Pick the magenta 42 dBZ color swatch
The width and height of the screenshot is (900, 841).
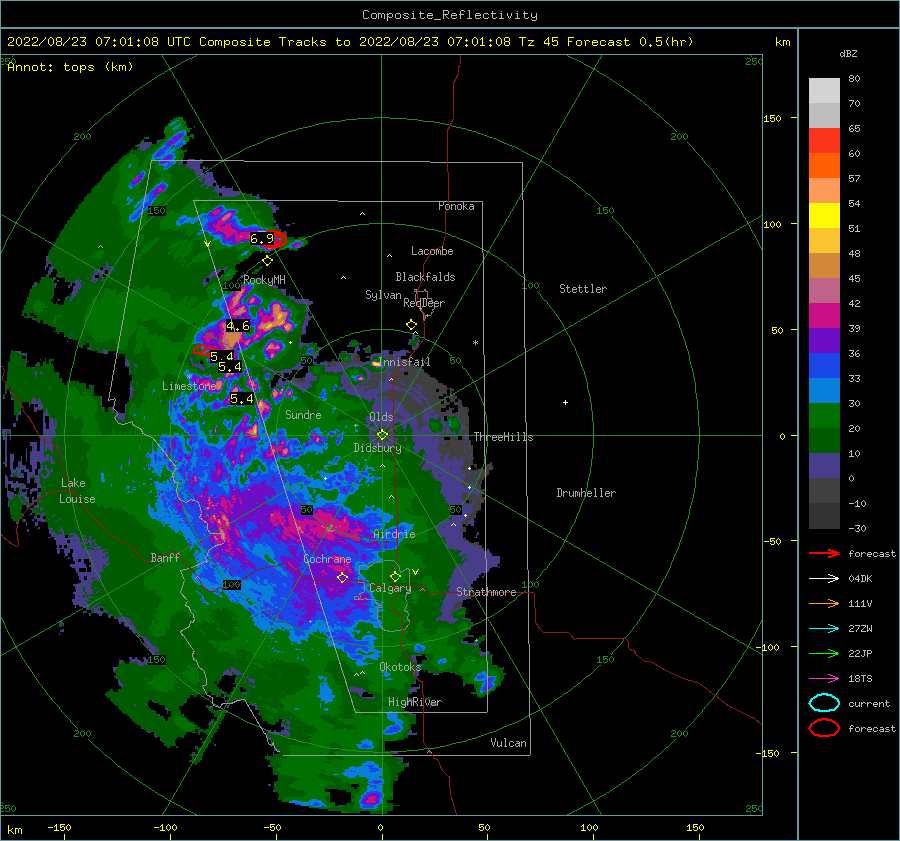[x=824, y=315]
